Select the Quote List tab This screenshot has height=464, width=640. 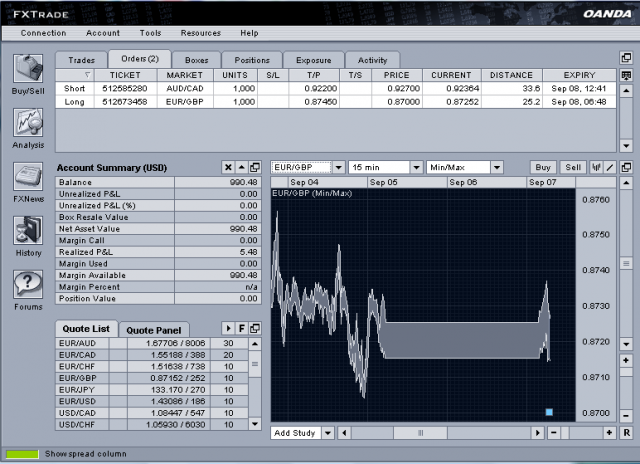[x=86, y=329]
